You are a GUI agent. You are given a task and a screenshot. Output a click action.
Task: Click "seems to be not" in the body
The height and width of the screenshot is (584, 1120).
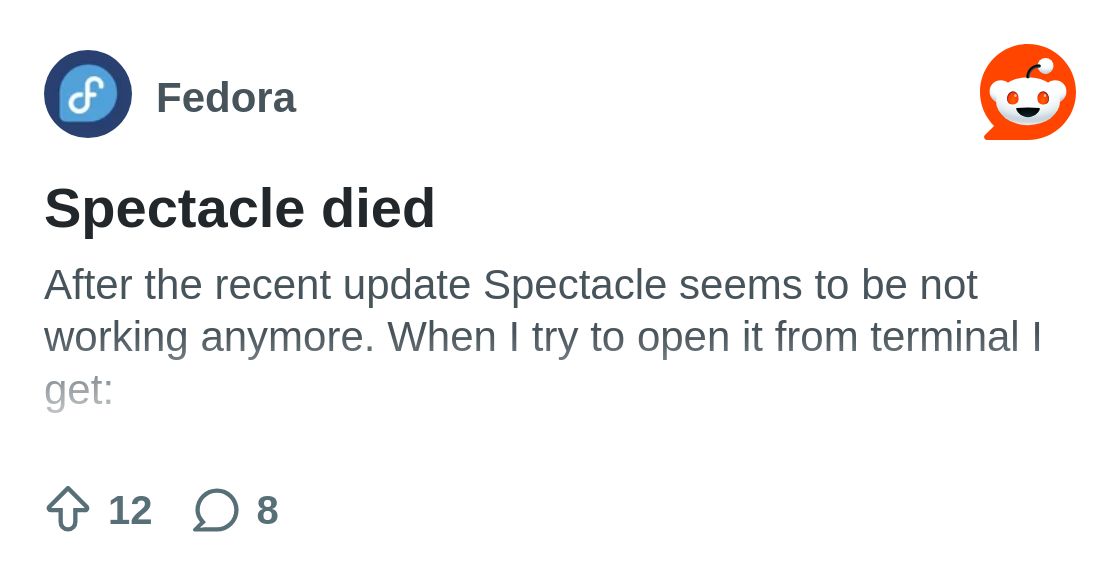pyautogui.click(x=828, y=285)
